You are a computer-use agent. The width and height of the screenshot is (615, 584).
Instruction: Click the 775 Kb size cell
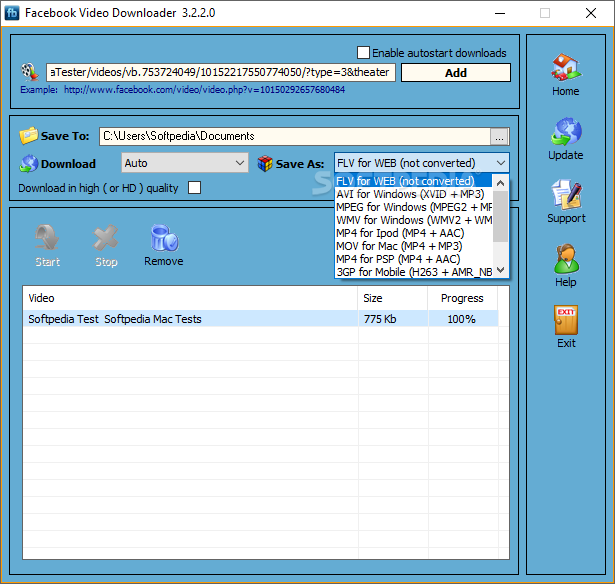(x=393, y=318)
